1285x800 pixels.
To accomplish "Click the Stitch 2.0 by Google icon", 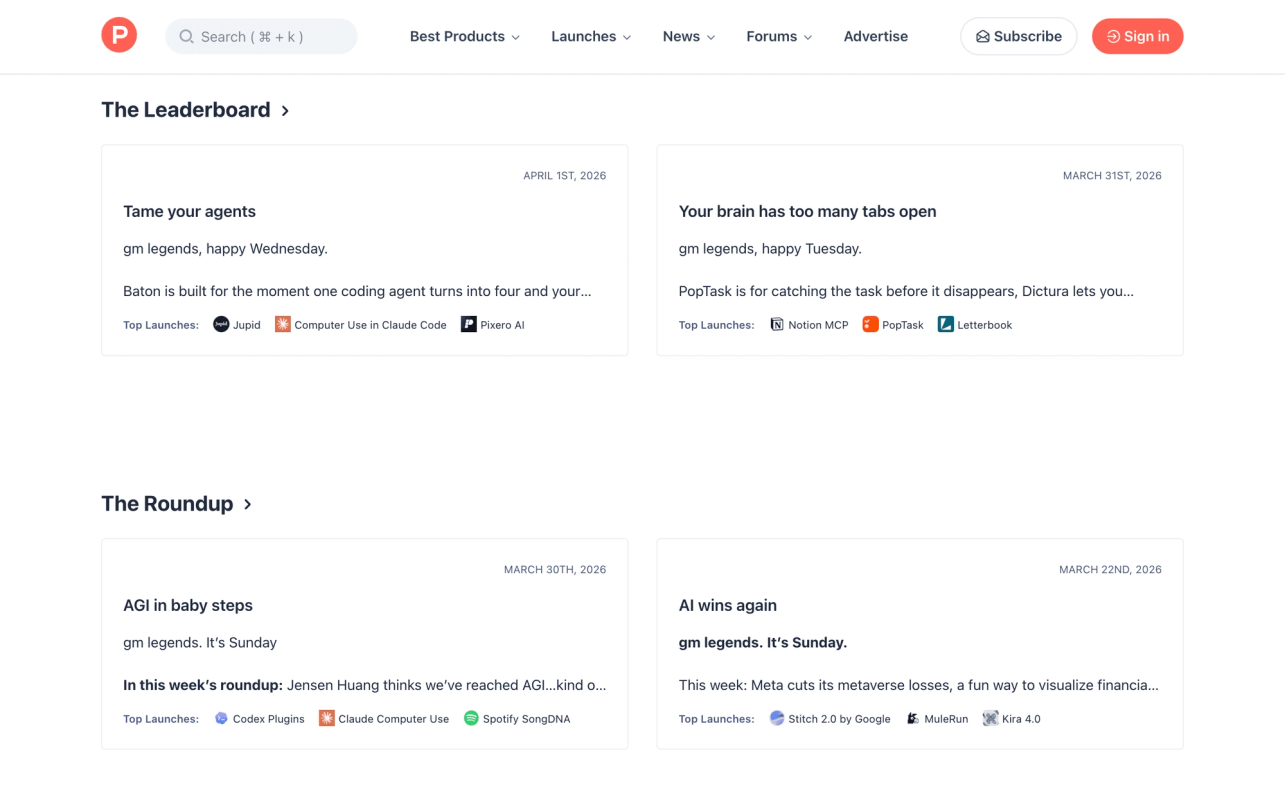I will [x=777, y=718].
